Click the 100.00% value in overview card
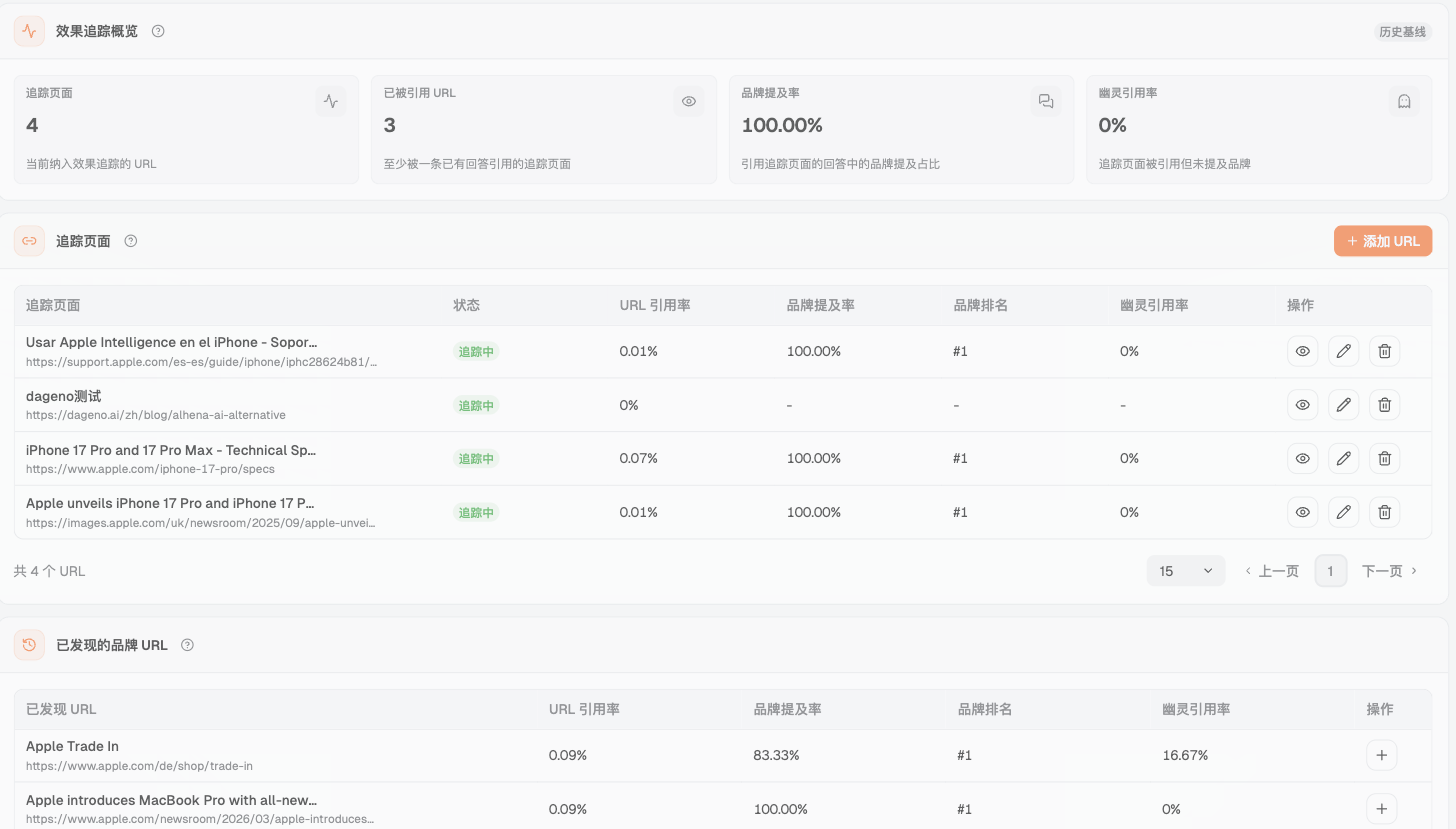This screenshot has height=829, width=1456. coord(782,125)
